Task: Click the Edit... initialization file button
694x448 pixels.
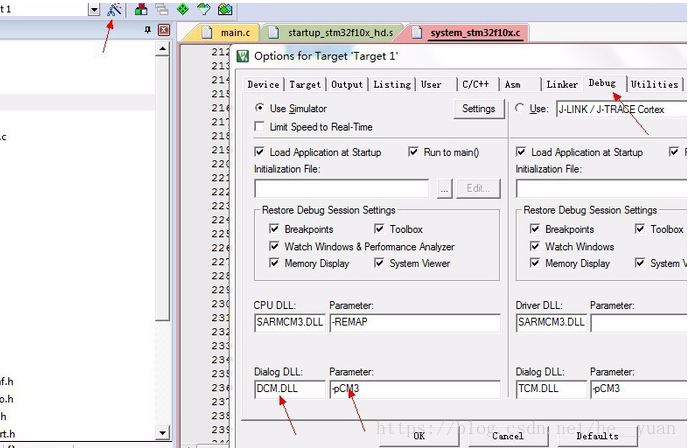Action: pos(478,189)
